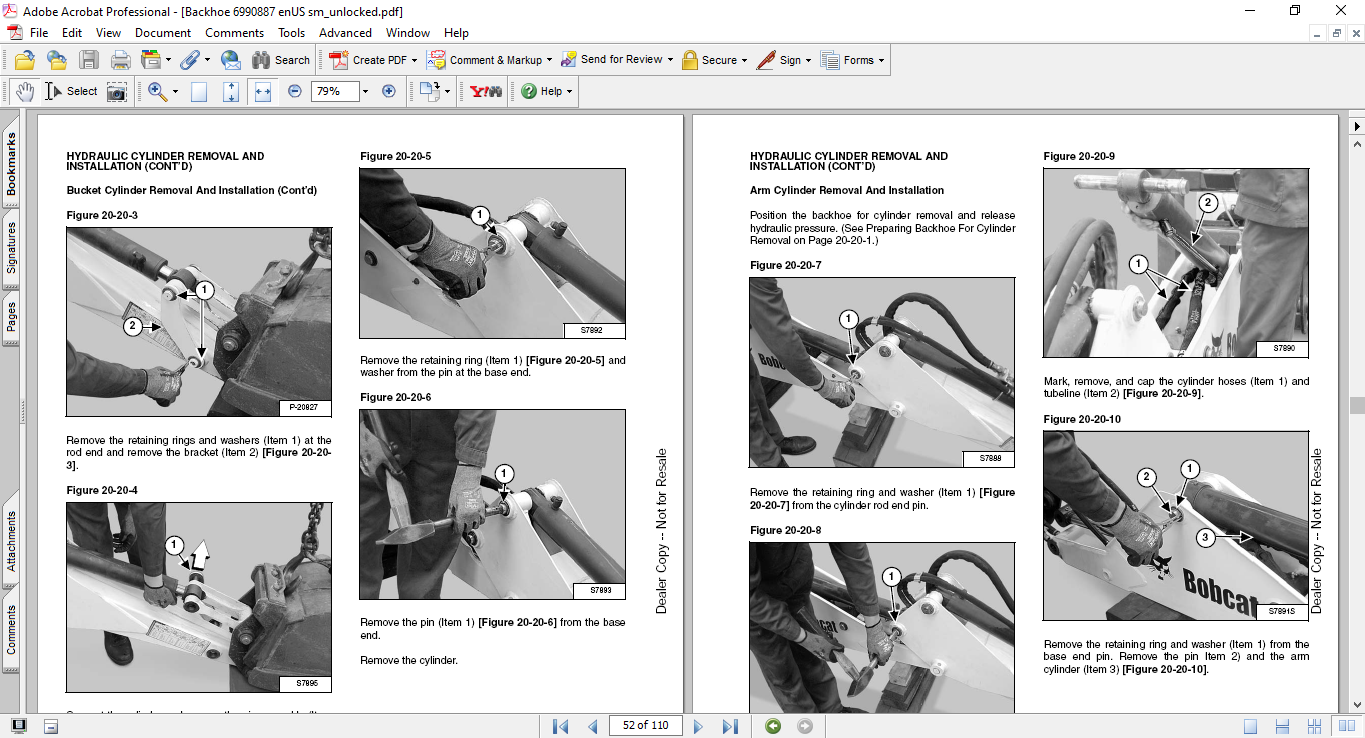
Task: Expand the Attach file dropdown arrow
Action: (x=206, y=60)
